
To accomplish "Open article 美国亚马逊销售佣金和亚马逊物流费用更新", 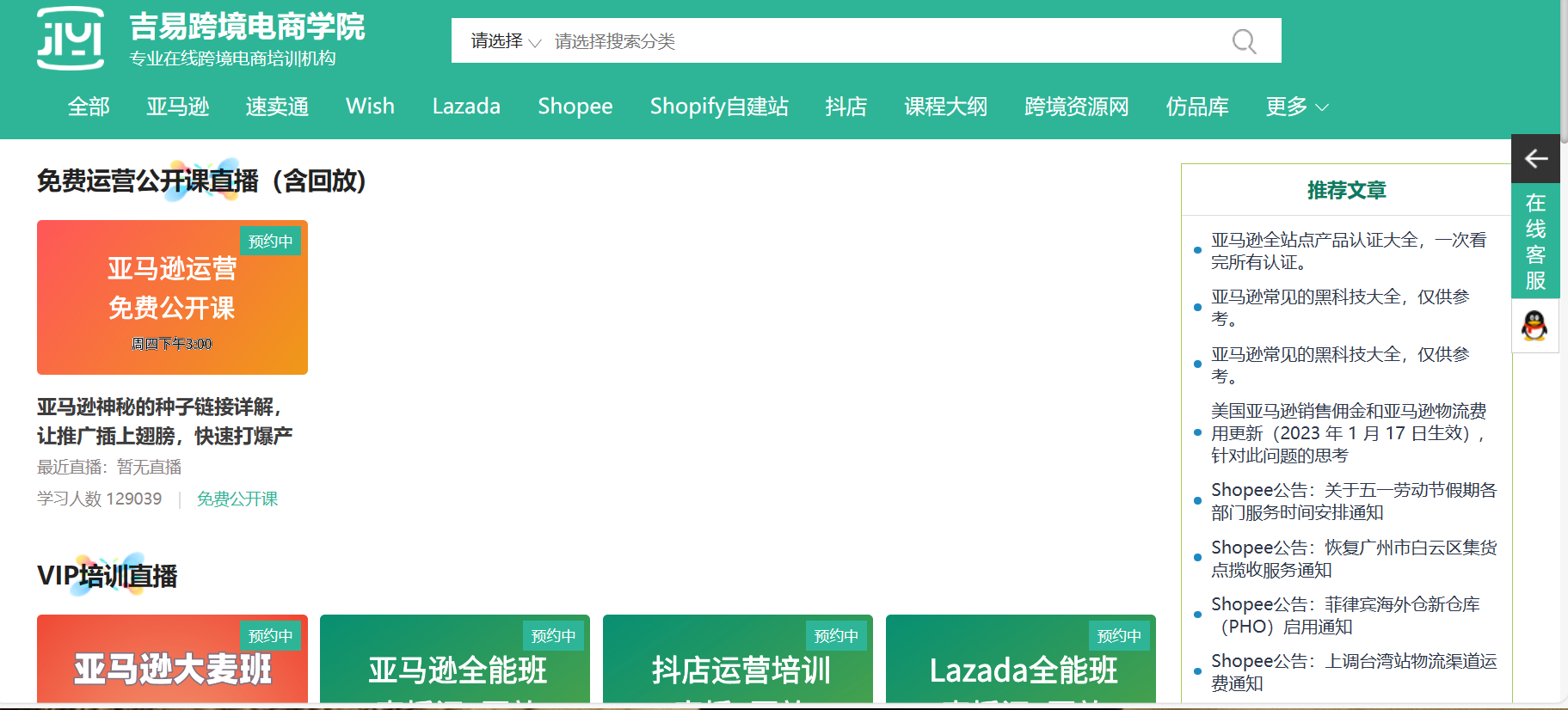I will click(x=1349, y=433).
